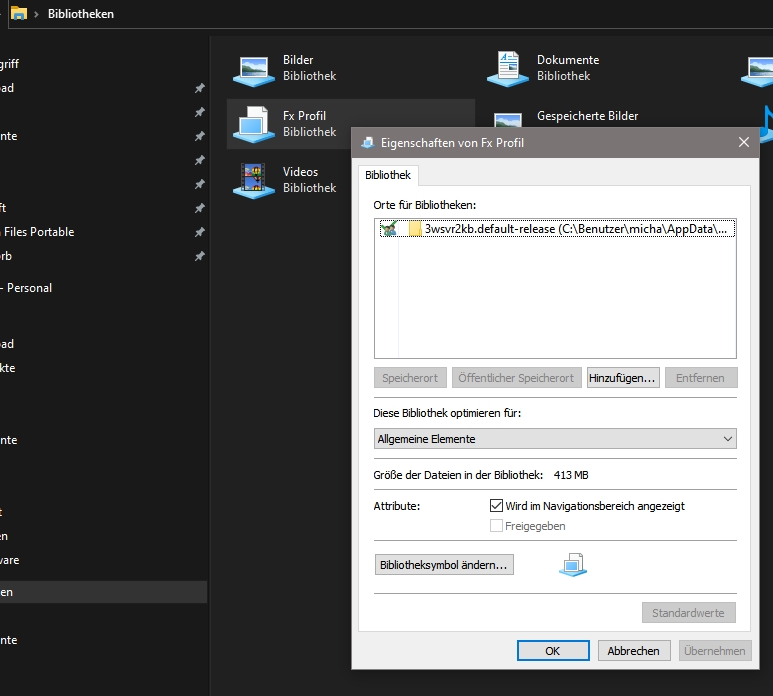
Task: Click the Gespeicherte Bilder library icon
Action: 508,122
